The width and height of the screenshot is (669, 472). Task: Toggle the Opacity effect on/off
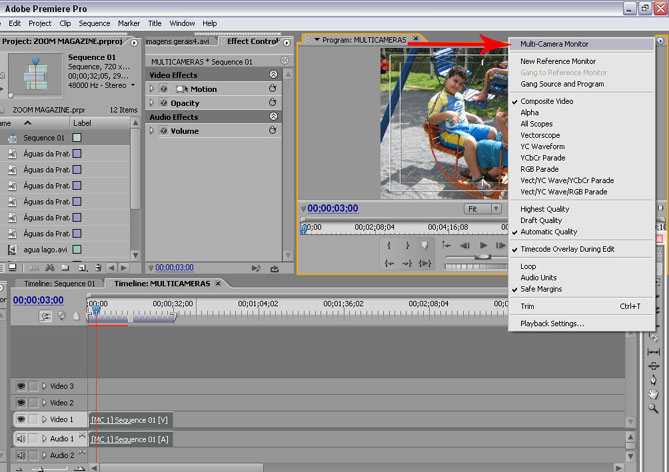point(163,103)
